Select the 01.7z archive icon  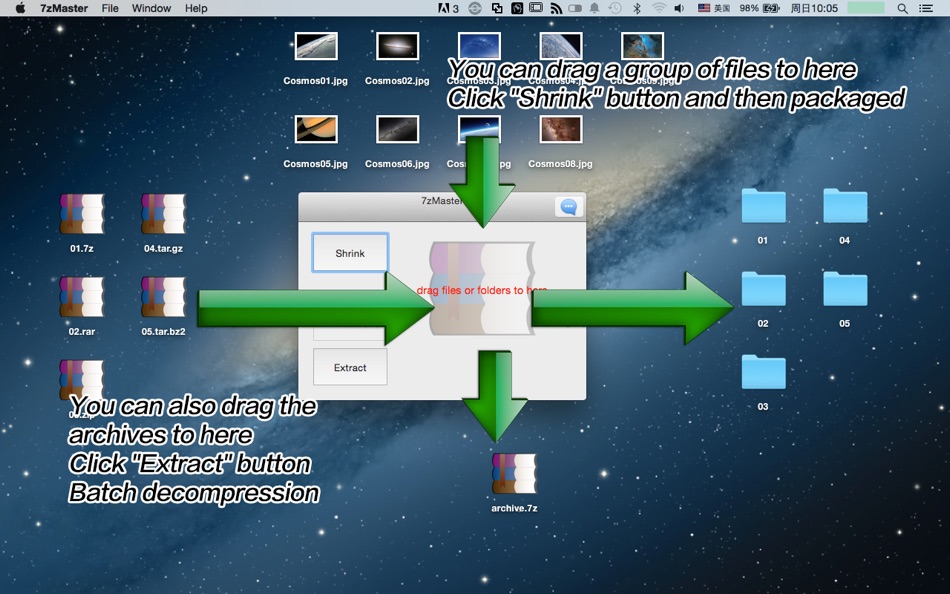82,214
